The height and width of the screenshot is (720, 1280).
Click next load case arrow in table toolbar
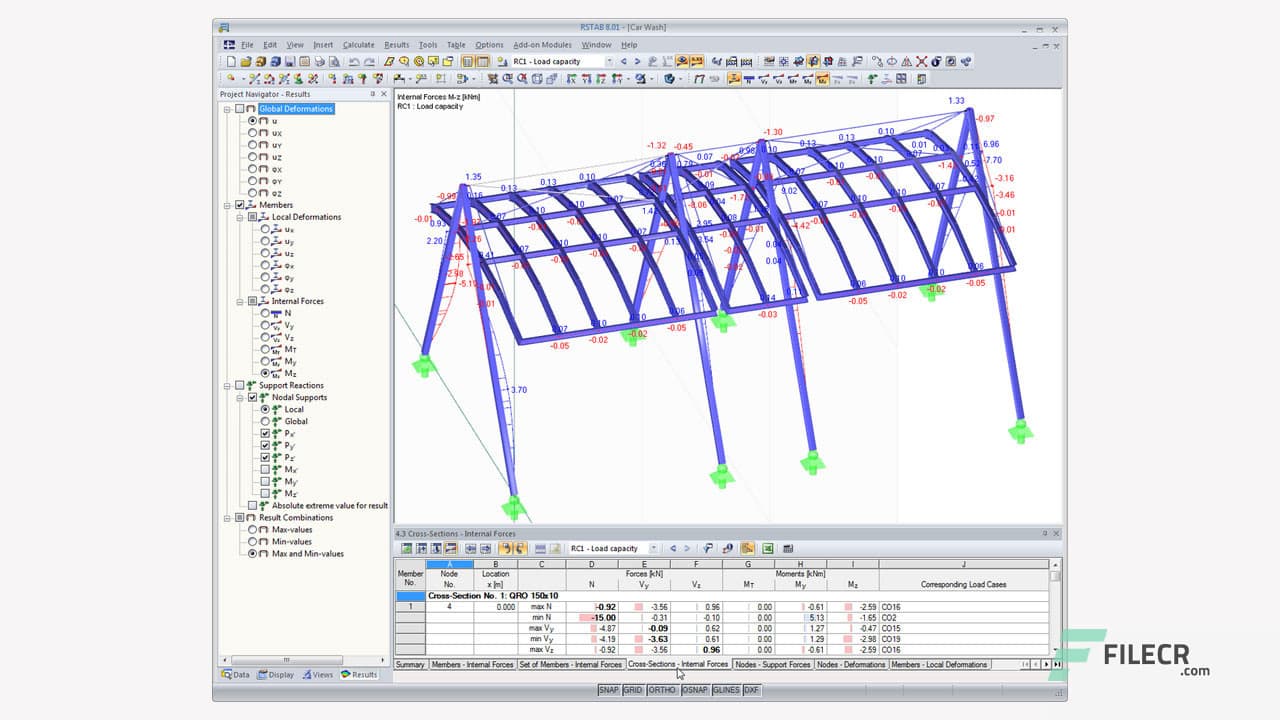pos(686,548)
